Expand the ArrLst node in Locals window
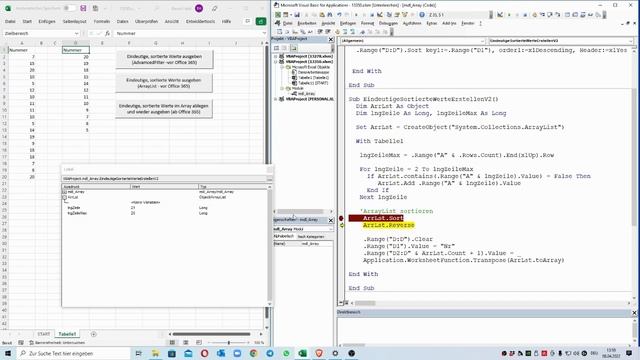 [64, 197]
